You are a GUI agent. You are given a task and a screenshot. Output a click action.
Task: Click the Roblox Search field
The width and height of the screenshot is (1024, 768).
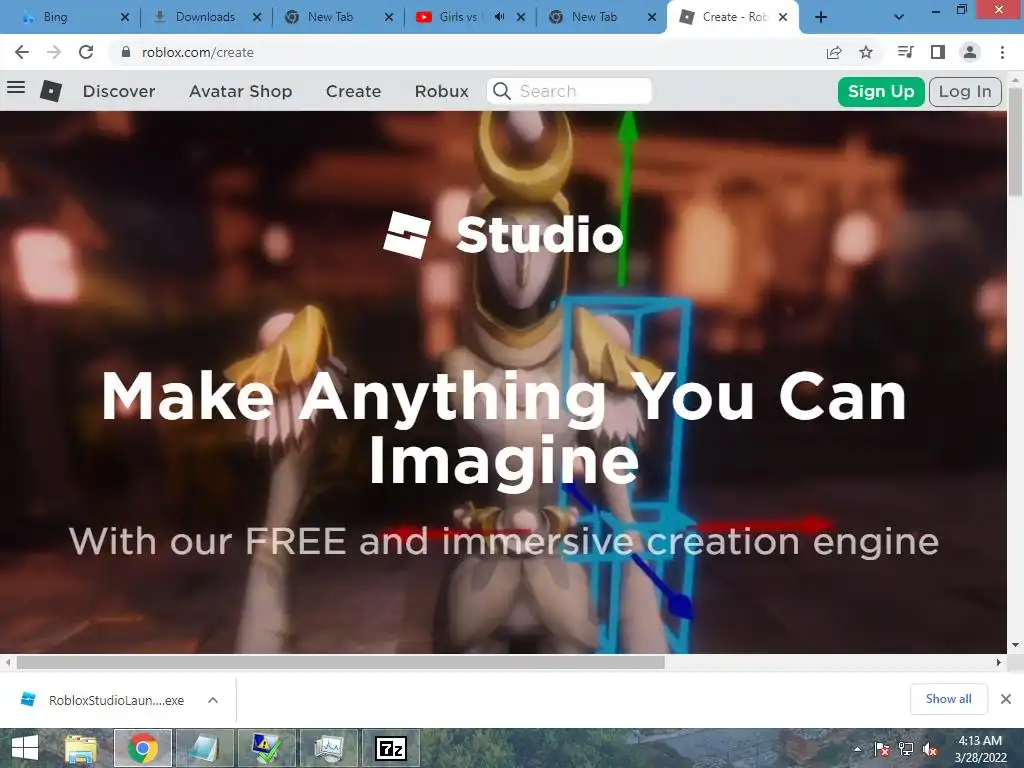[569, 91]
